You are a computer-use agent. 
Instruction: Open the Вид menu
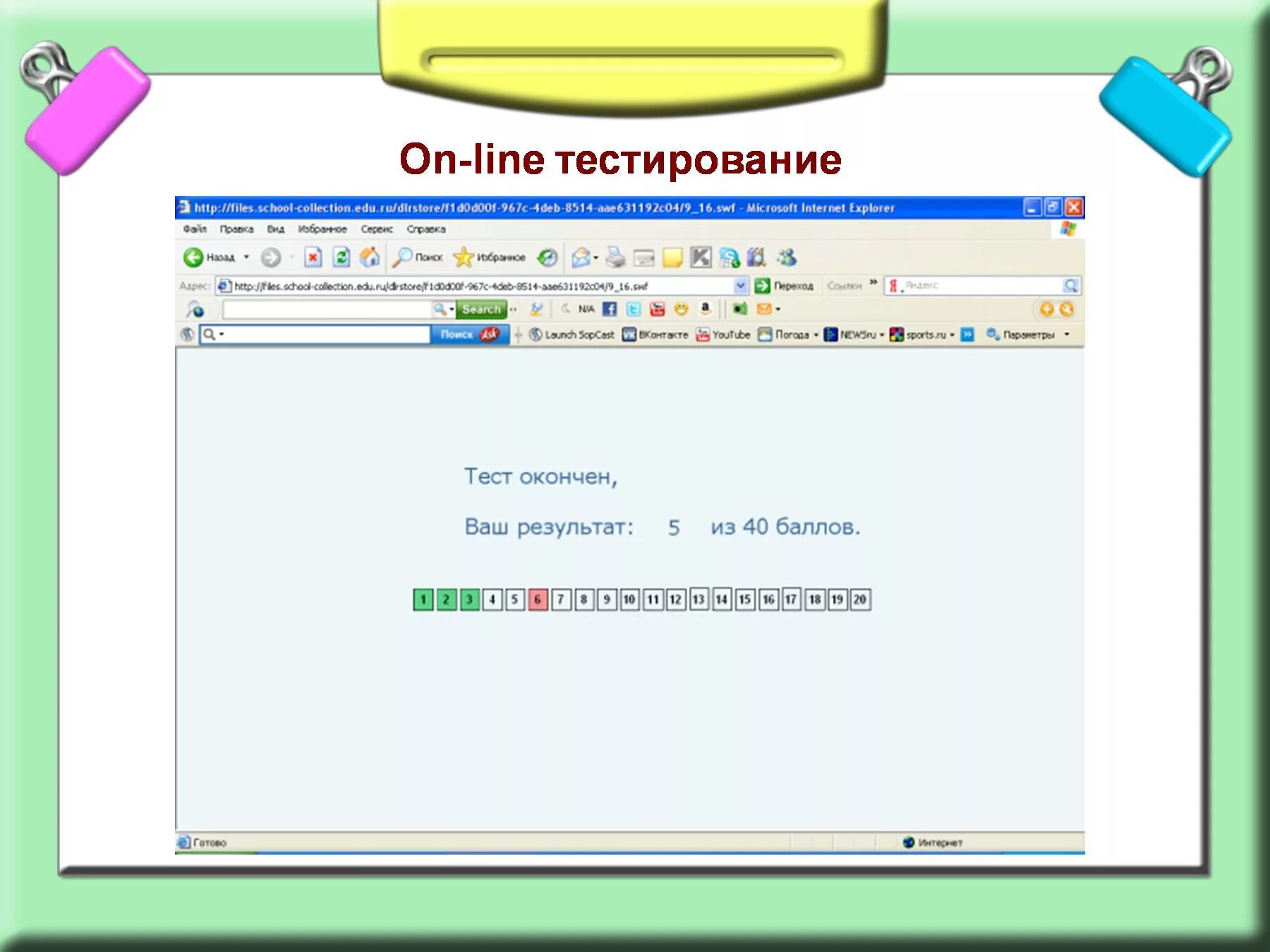tap(275, 229)
